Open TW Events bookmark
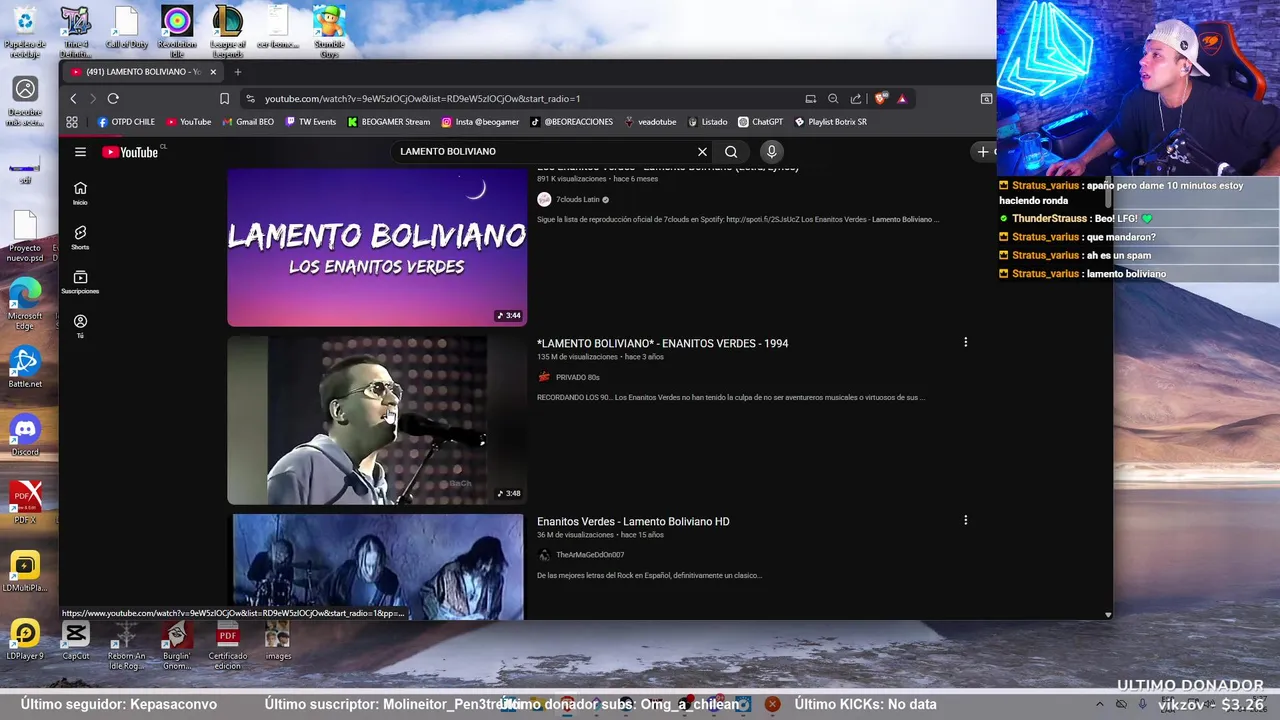Screen dimensions: 1280x720 point(311,122)
